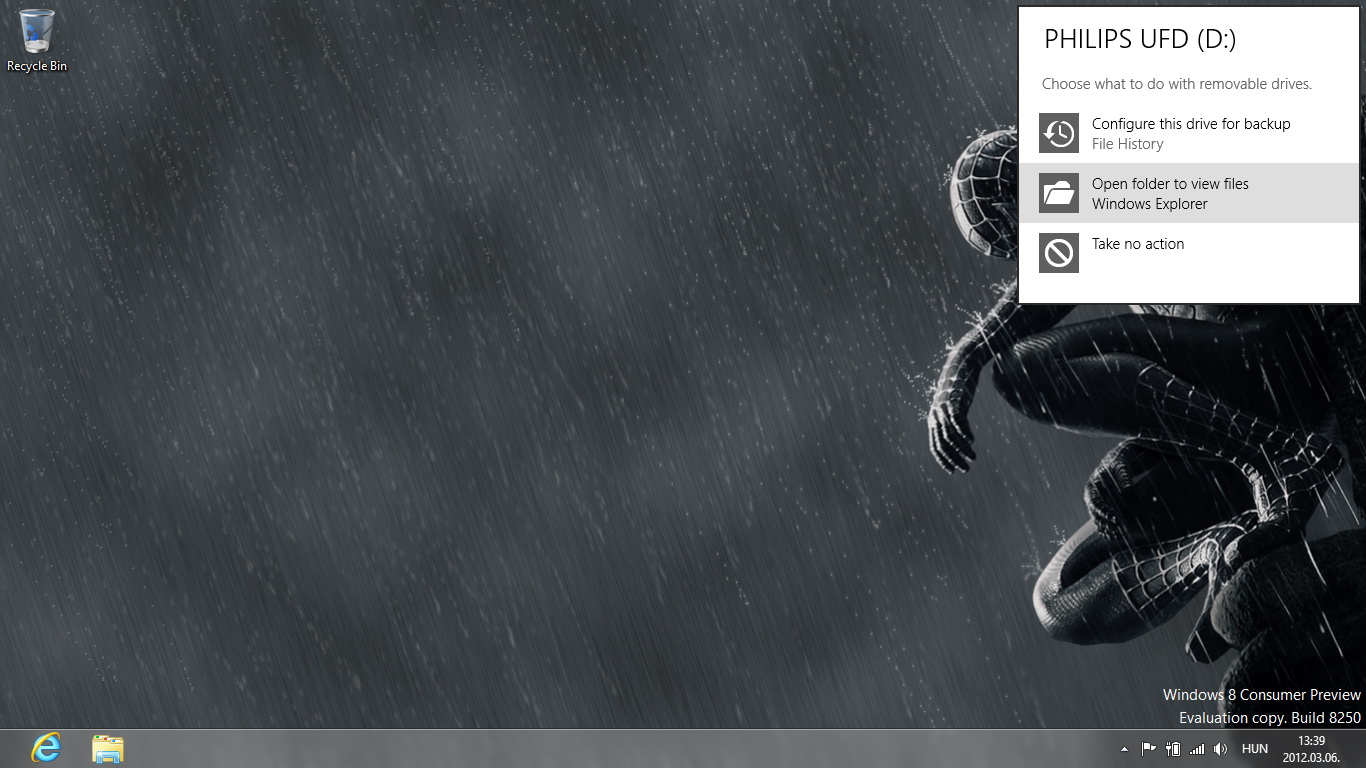Pick the Take no action option

1188,253
